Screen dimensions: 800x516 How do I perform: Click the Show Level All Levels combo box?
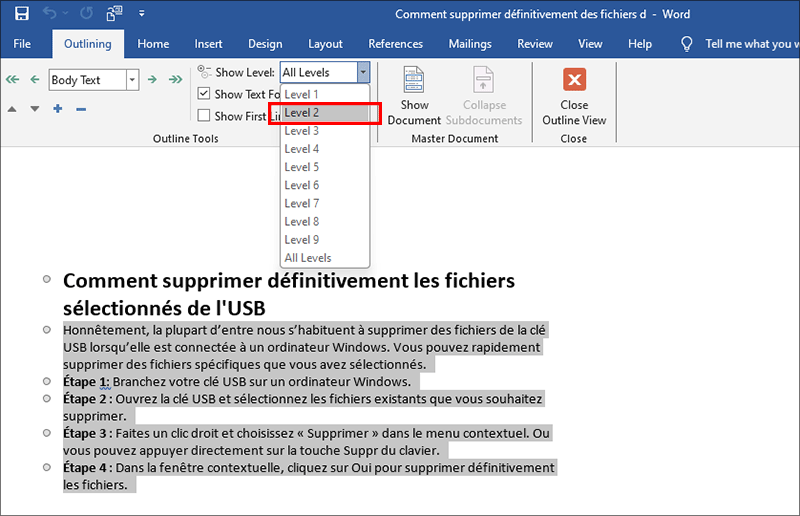coord(319,72)
